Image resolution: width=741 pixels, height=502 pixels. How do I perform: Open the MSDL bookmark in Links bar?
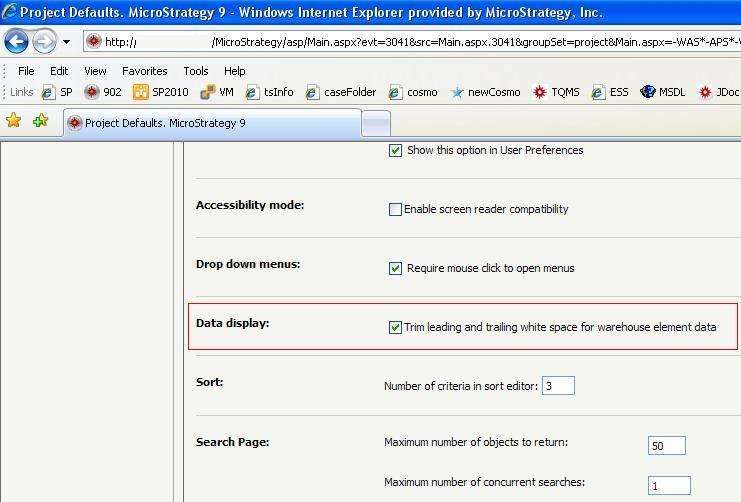pos(662,92)
